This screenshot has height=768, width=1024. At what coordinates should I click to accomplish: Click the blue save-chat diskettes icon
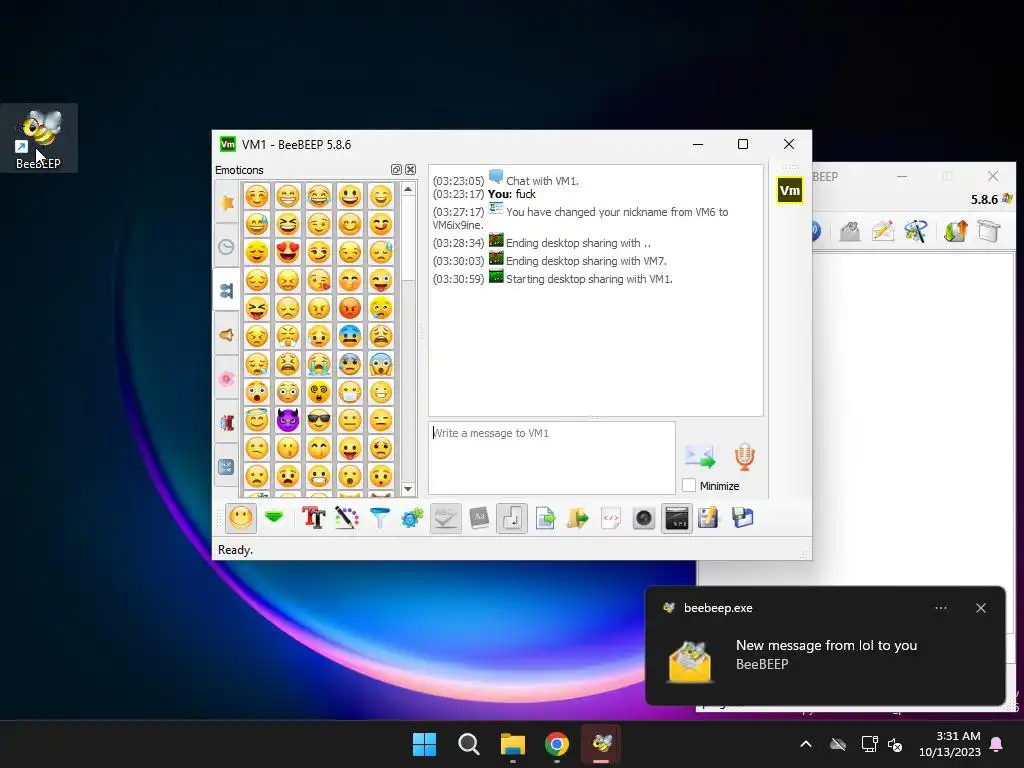click(742, 519)
